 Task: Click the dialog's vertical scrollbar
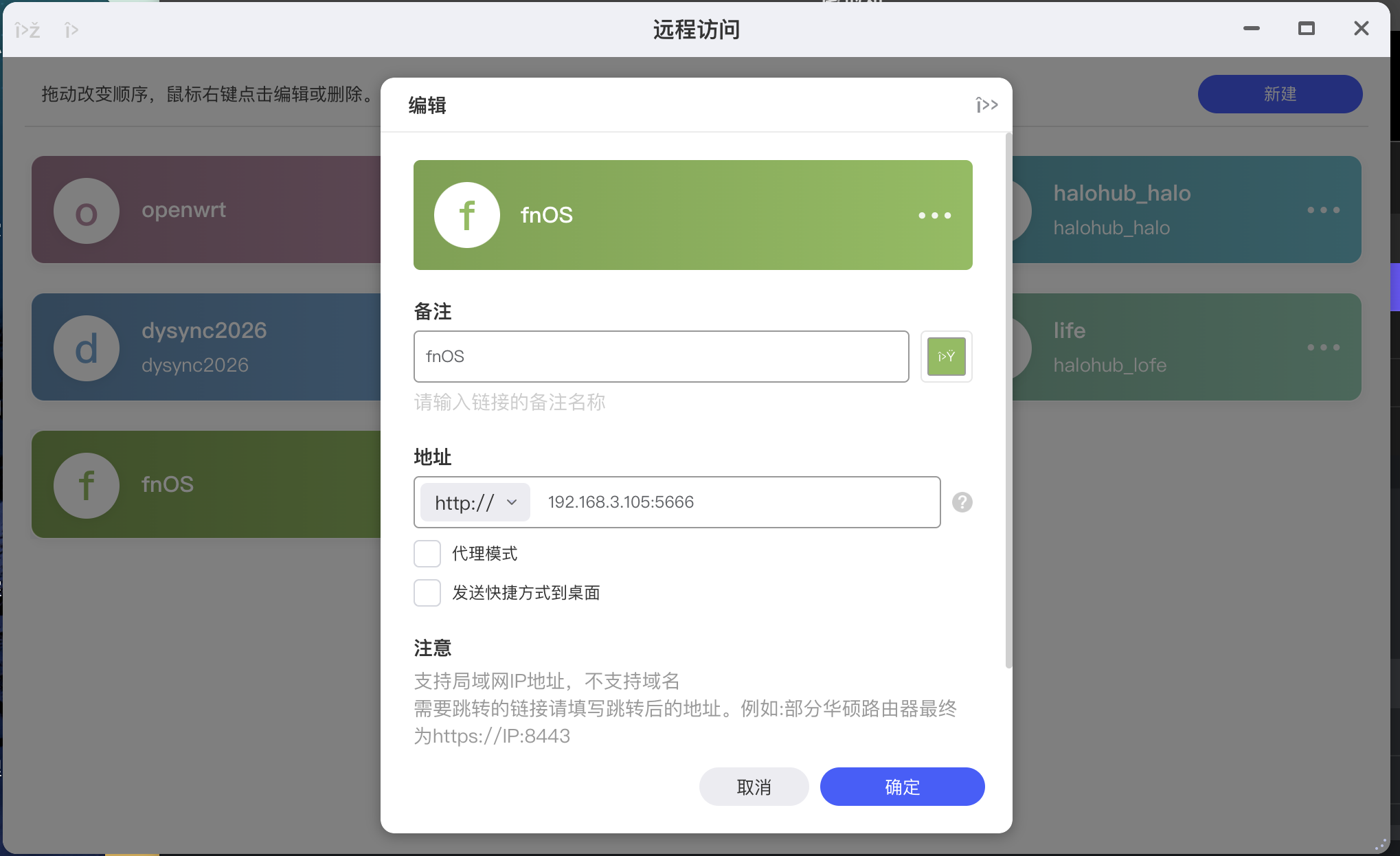(x=1008, y=398)
